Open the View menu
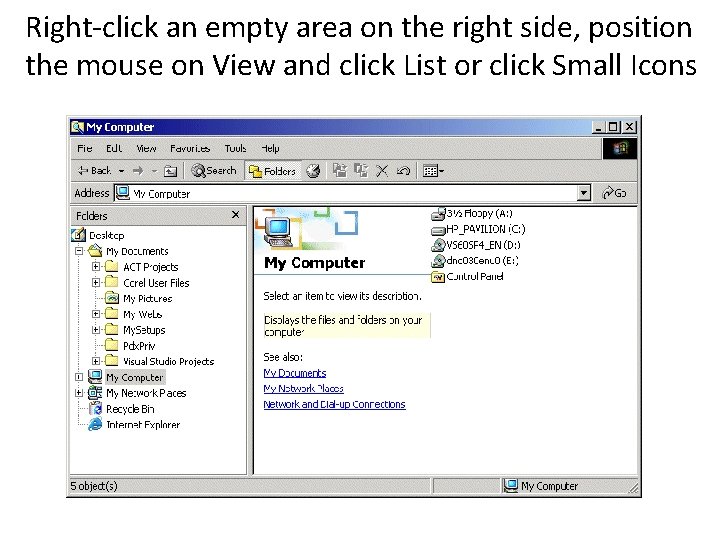The width and height of the screenshot is (720, 540). coord(146,148)
